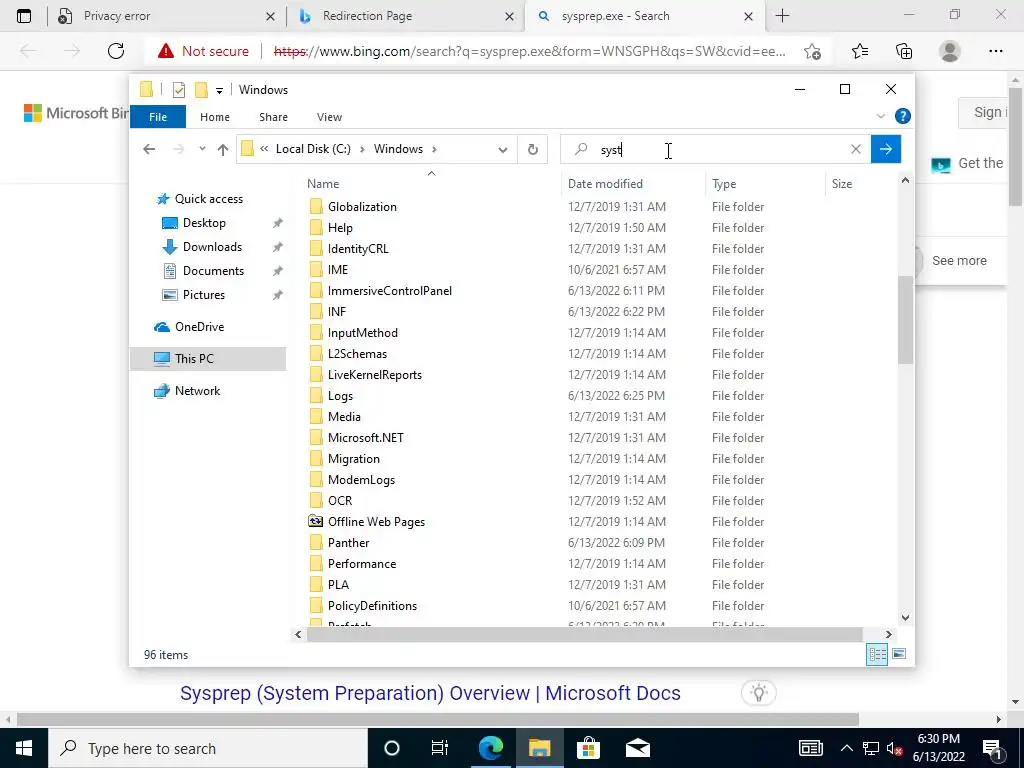The image size is (1024, 768).
Task: Click the taskbar Type here to search box
Action: point(208,748)
